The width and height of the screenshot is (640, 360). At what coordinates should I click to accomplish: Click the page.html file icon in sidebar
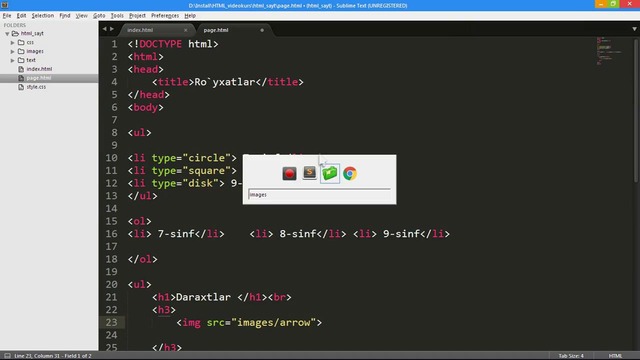(21, 78)
